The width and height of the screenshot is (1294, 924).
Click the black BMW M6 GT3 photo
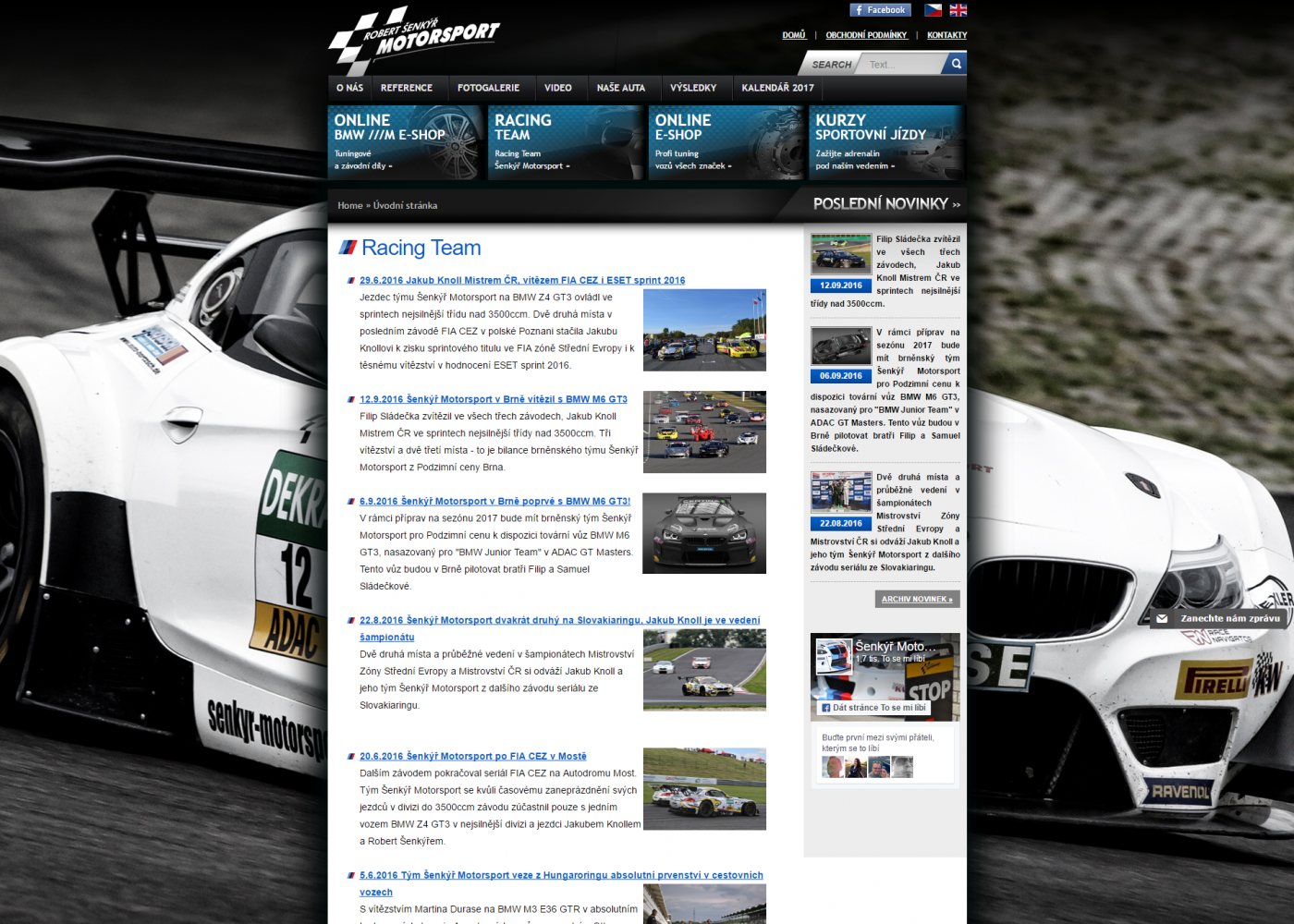click(704, 533)
